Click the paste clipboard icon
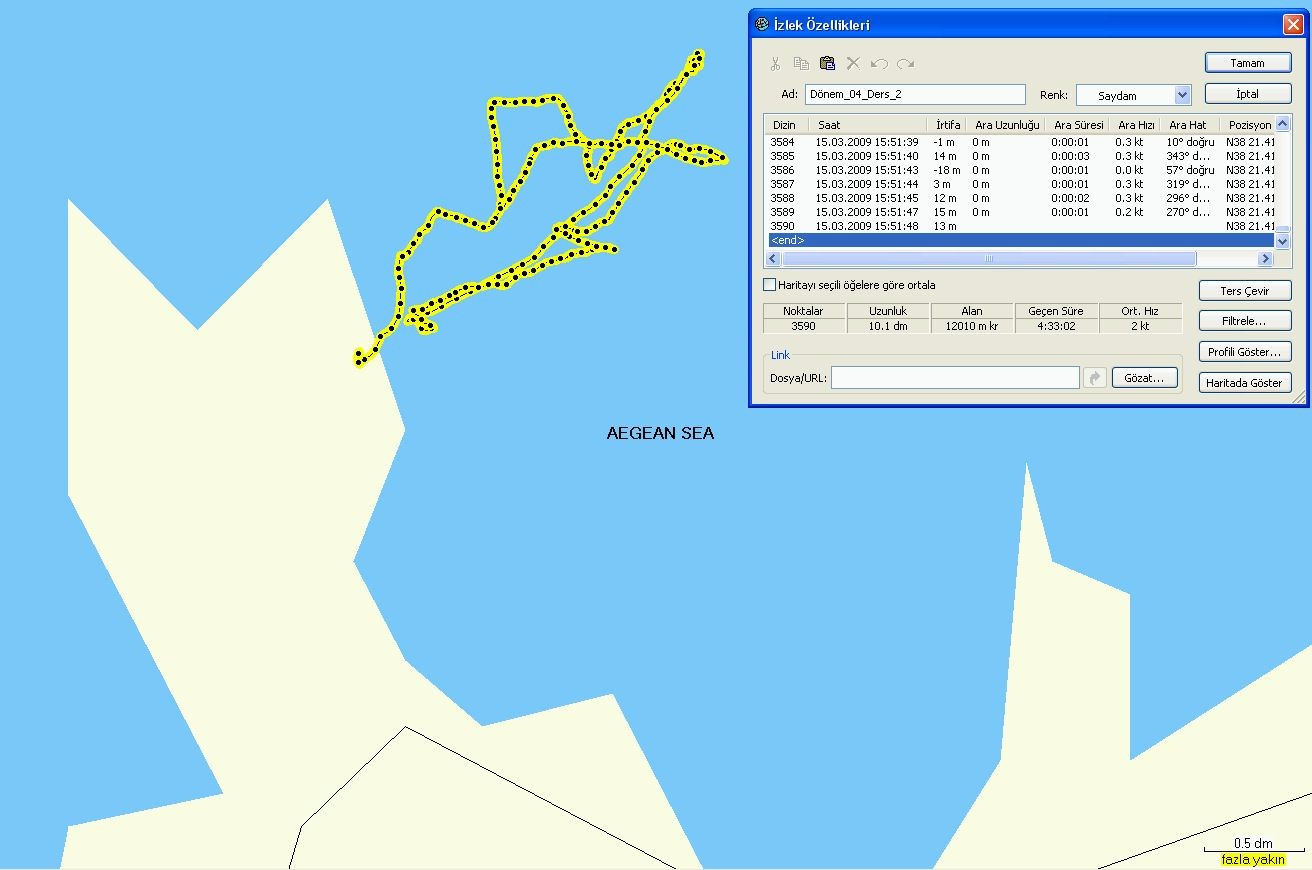 (827, 64)
